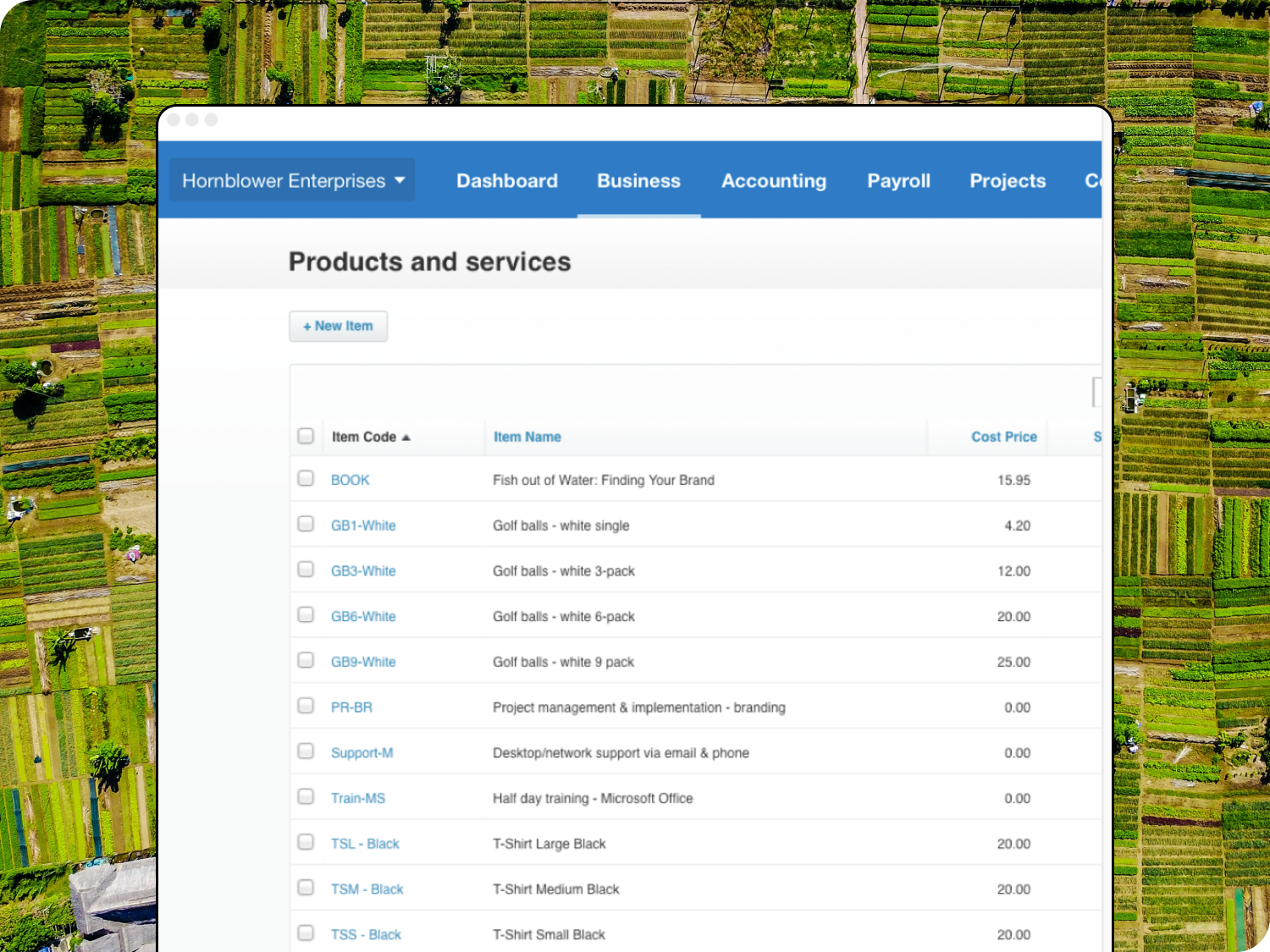Click 'Desktop/network support via email & phone' text
The width and height of the screenshot is (1270, 952).
tap(621, 753)
